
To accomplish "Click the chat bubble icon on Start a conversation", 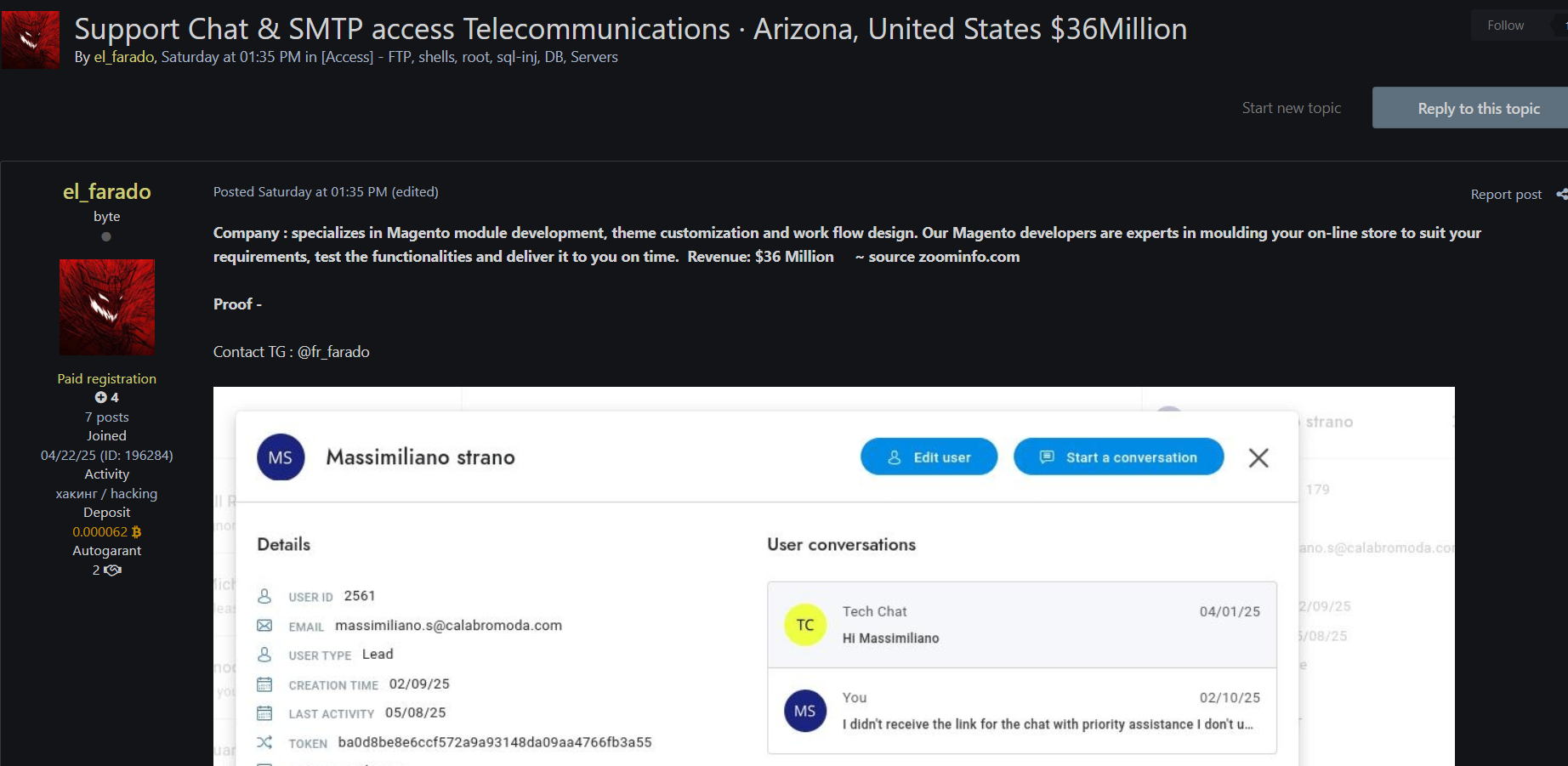I will (1048, 457).
